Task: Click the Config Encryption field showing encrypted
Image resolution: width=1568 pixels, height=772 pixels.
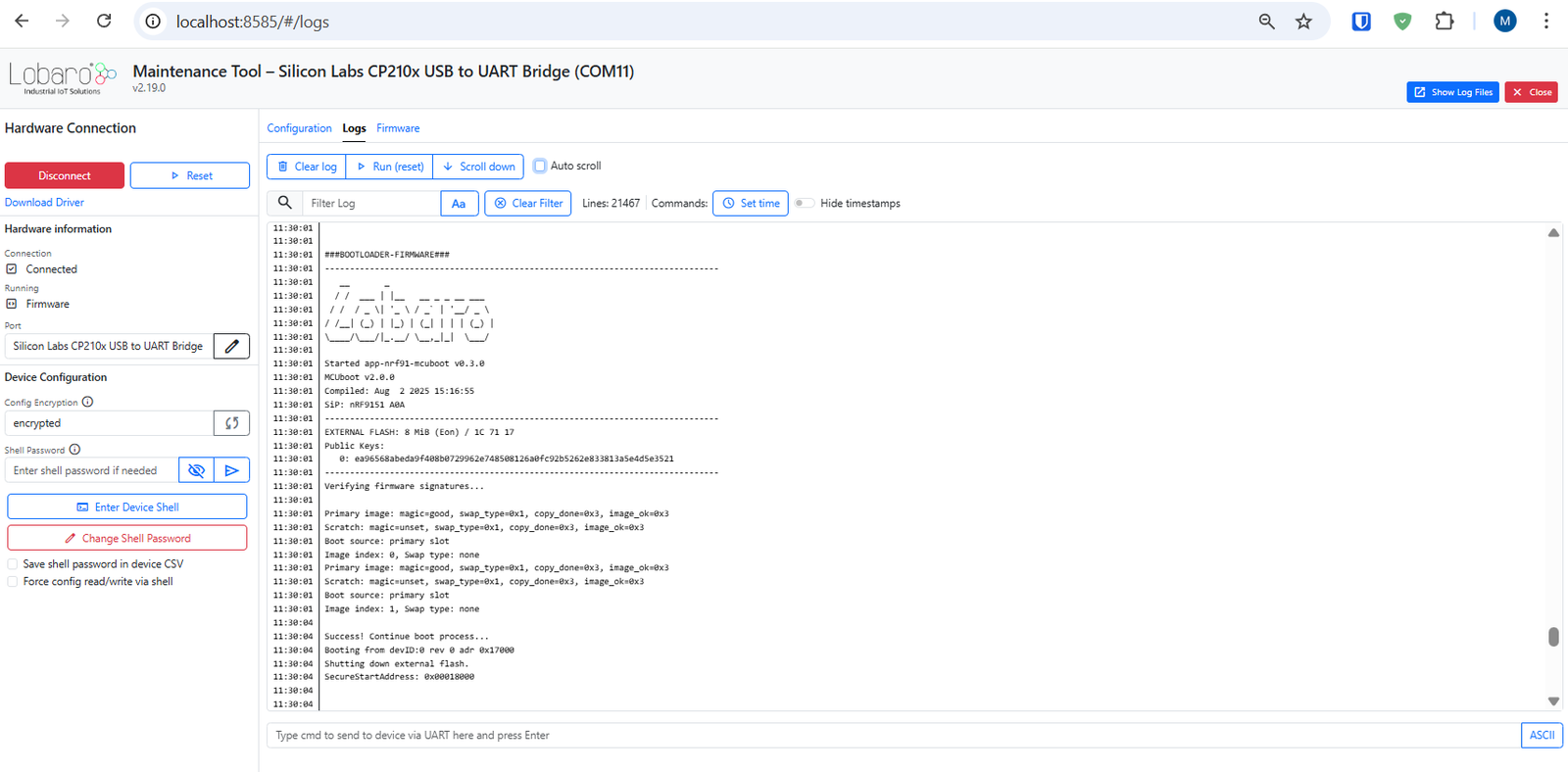Action: pyautogui.click(x=110, y=423)
